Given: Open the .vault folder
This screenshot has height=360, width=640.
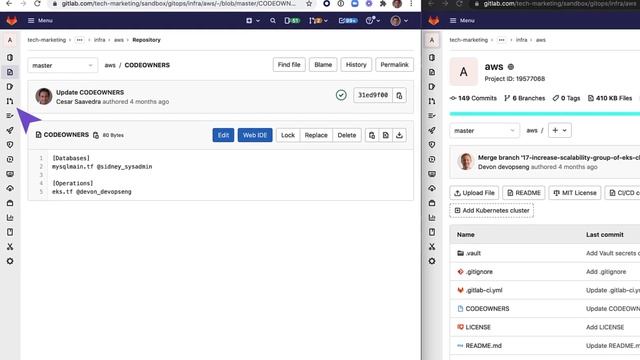Looking at the screenshot, I should click(473, 253).
